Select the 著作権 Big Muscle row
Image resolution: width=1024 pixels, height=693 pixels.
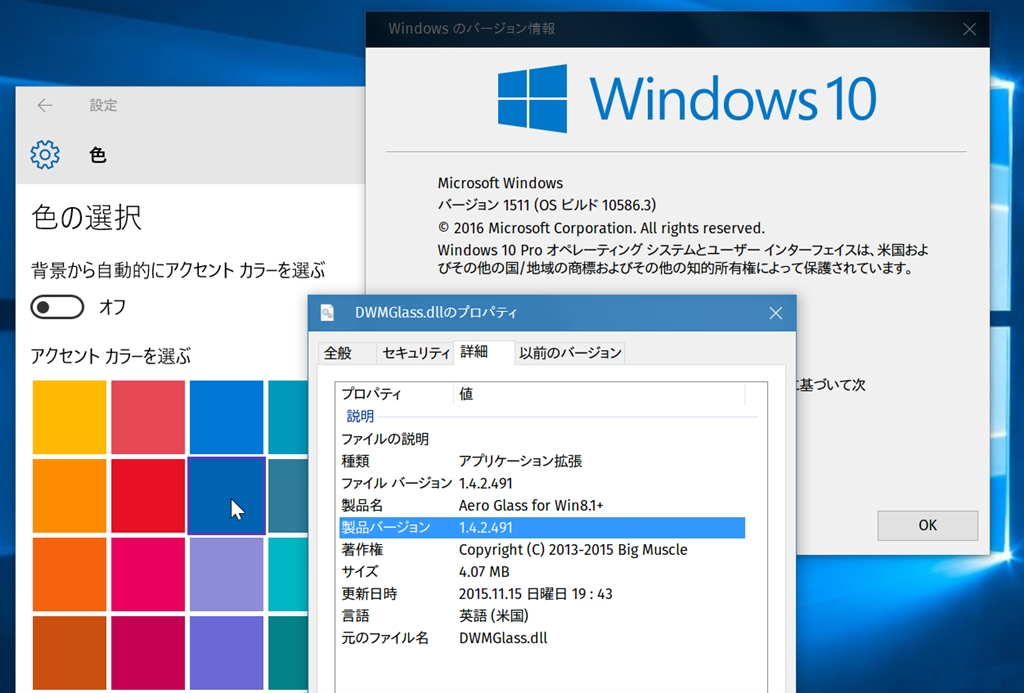click(x=542, y=550)
